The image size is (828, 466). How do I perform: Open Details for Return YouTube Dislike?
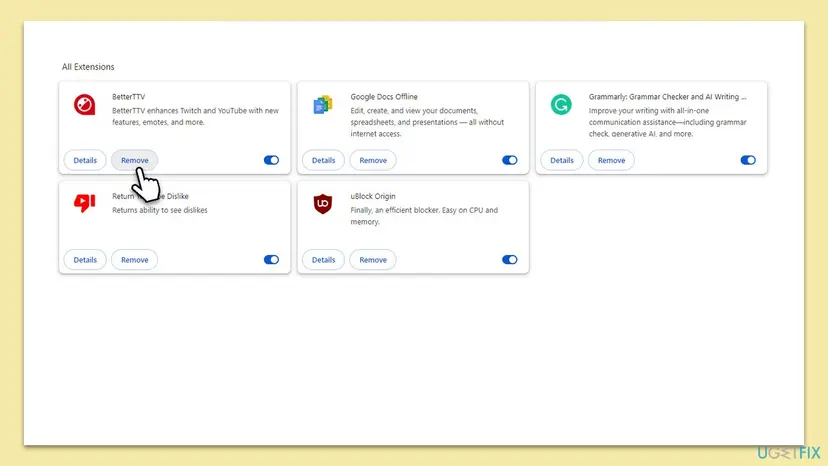[85, 259]
